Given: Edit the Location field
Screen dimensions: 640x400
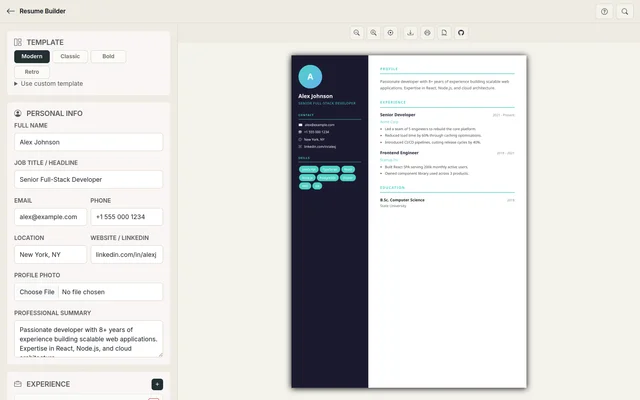Looking at the screenshot, I should 51,254.
